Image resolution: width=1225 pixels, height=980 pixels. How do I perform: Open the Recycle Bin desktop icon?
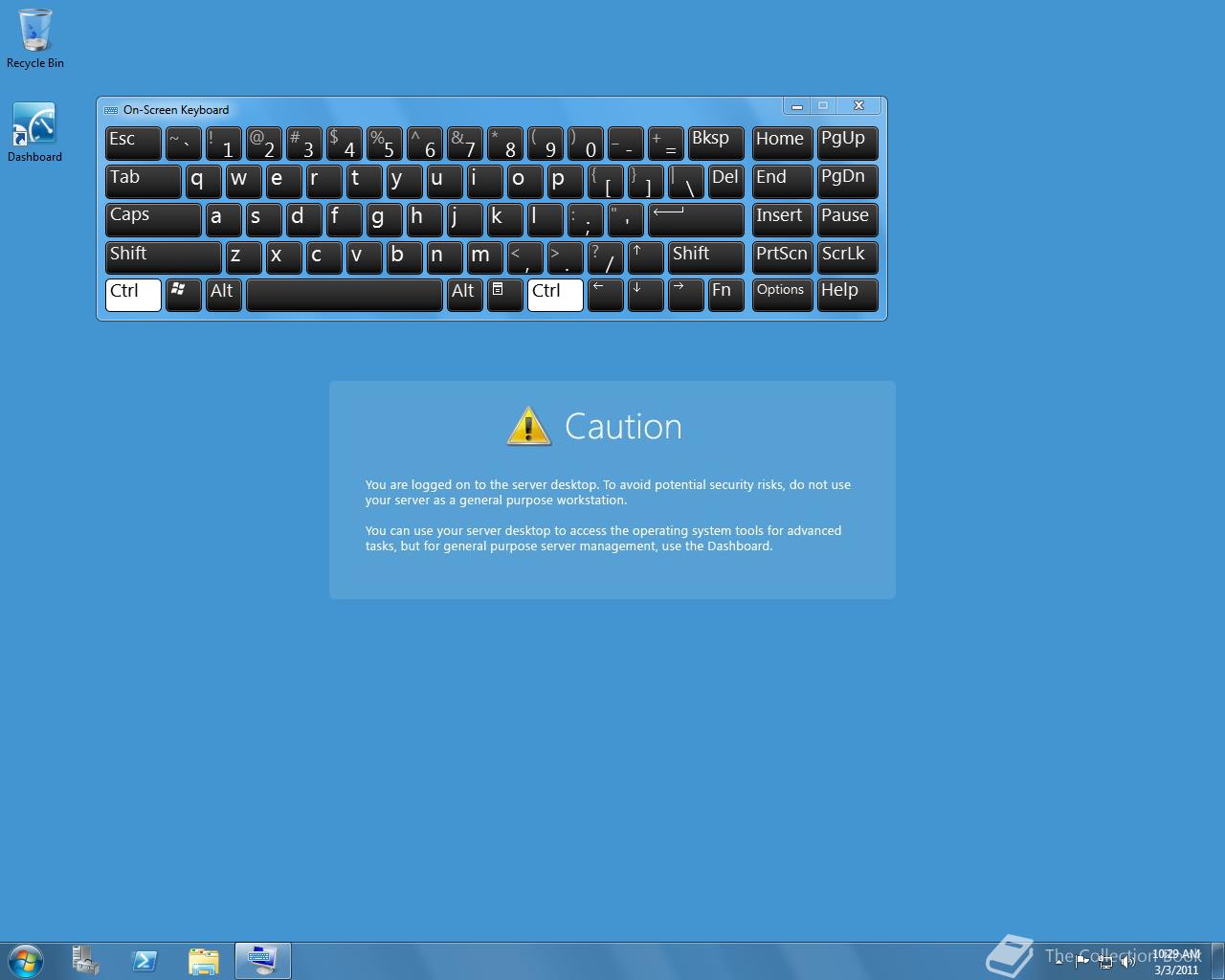click(x=34, y=38)
